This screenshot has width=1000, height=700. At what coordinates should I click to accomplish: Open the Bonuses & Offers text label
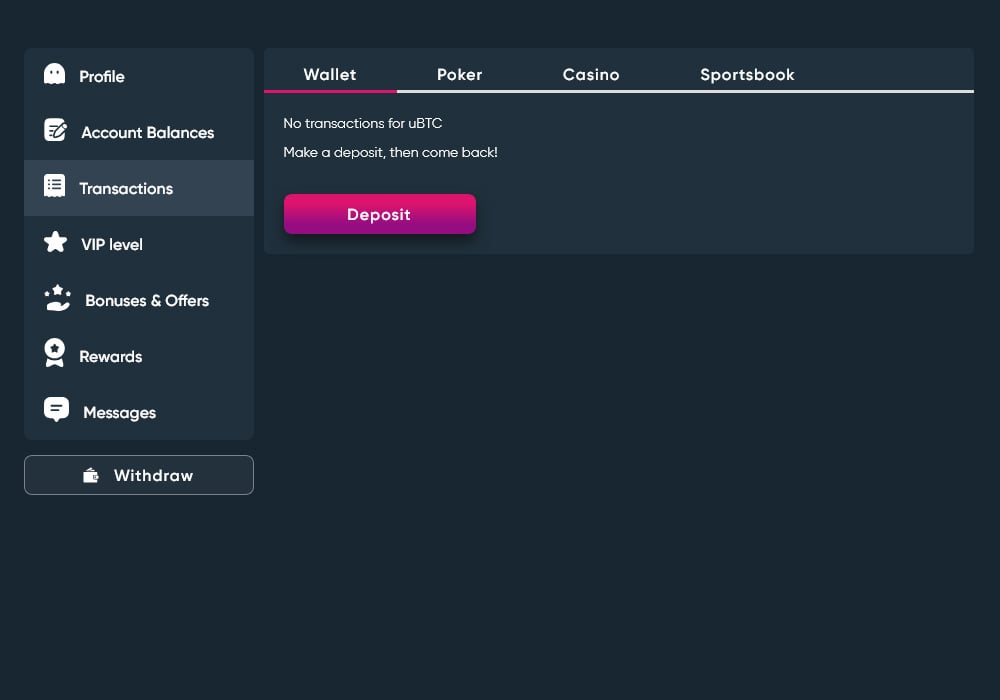147,301
